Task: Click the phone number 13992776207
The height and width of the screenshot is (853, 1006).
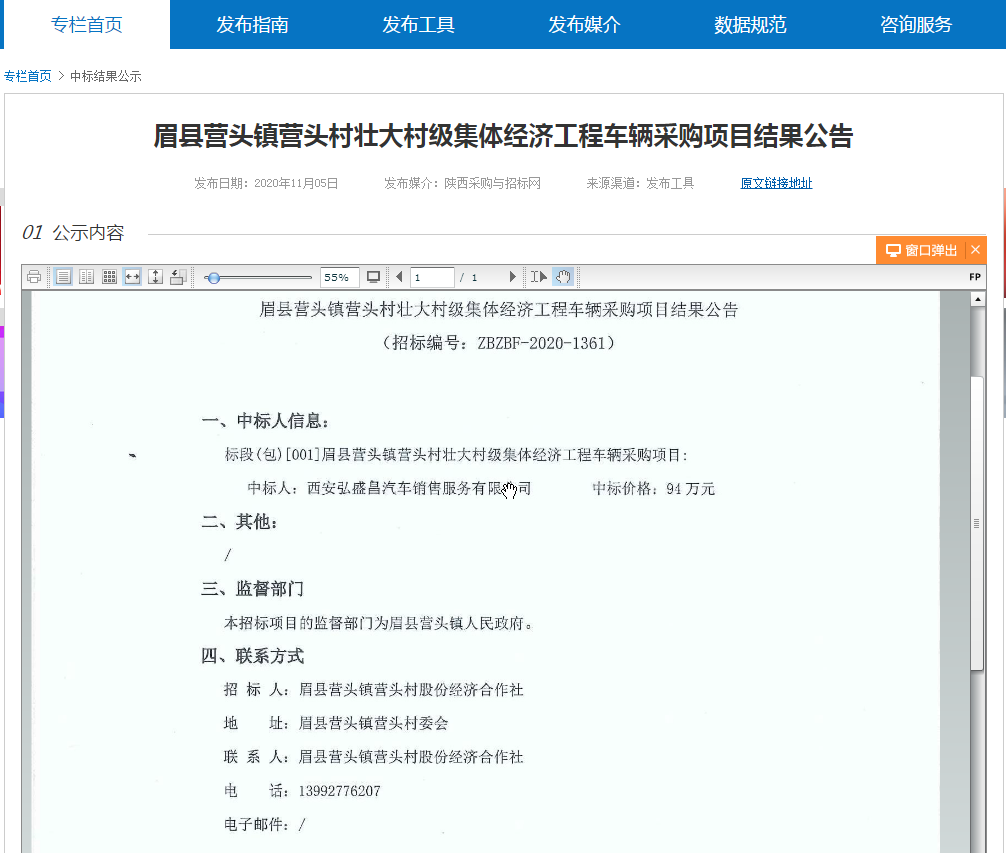Action: 339,791
